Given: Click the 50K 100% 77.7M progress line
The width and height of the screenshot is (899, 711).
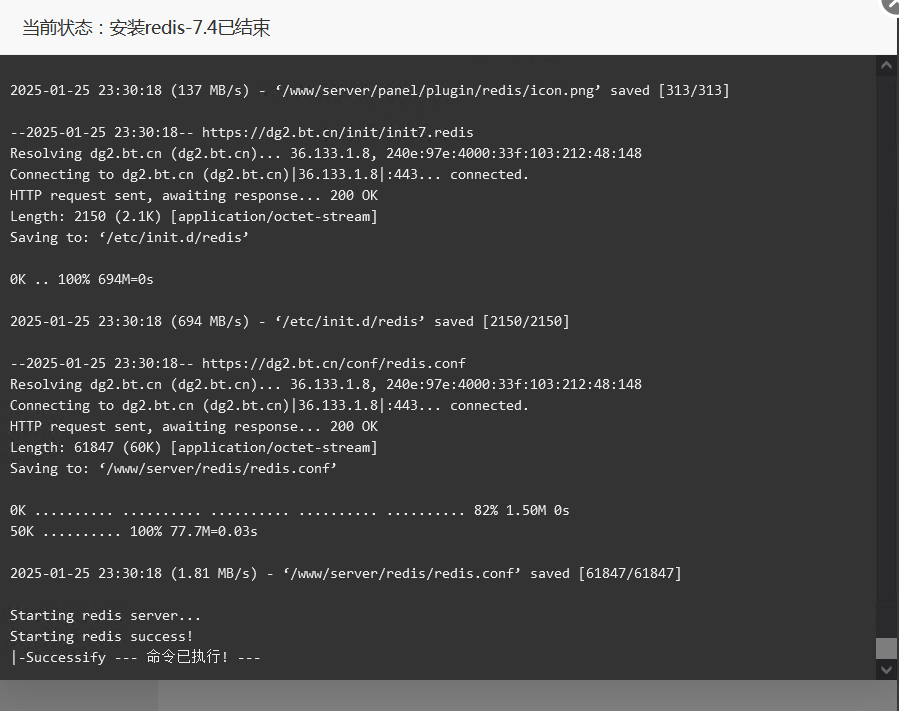Looking at the screenshot, I should tap(134, 532).
